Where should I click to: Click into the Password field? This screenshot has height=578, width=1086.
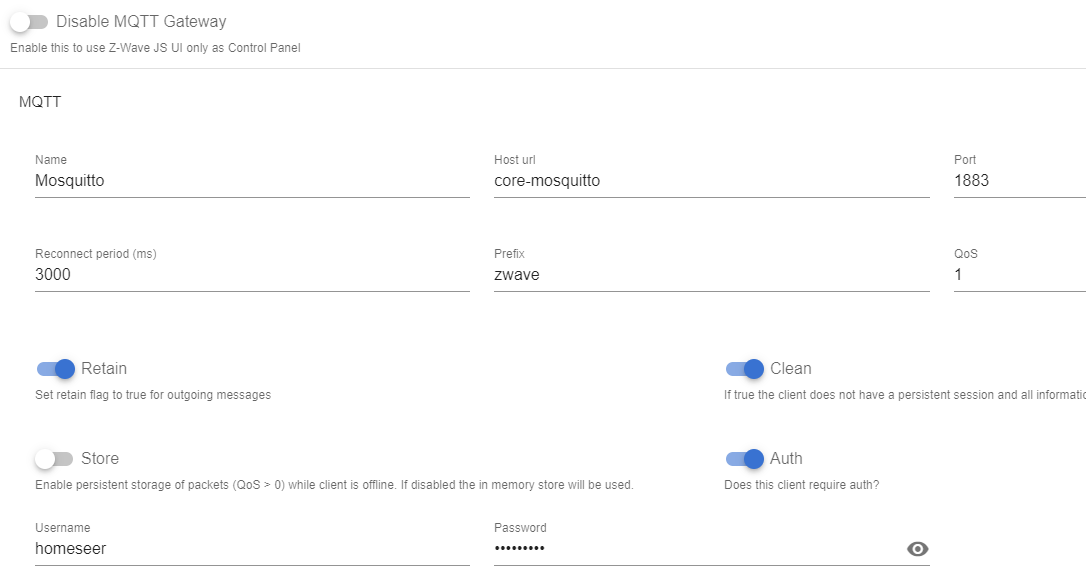(695, 548)
